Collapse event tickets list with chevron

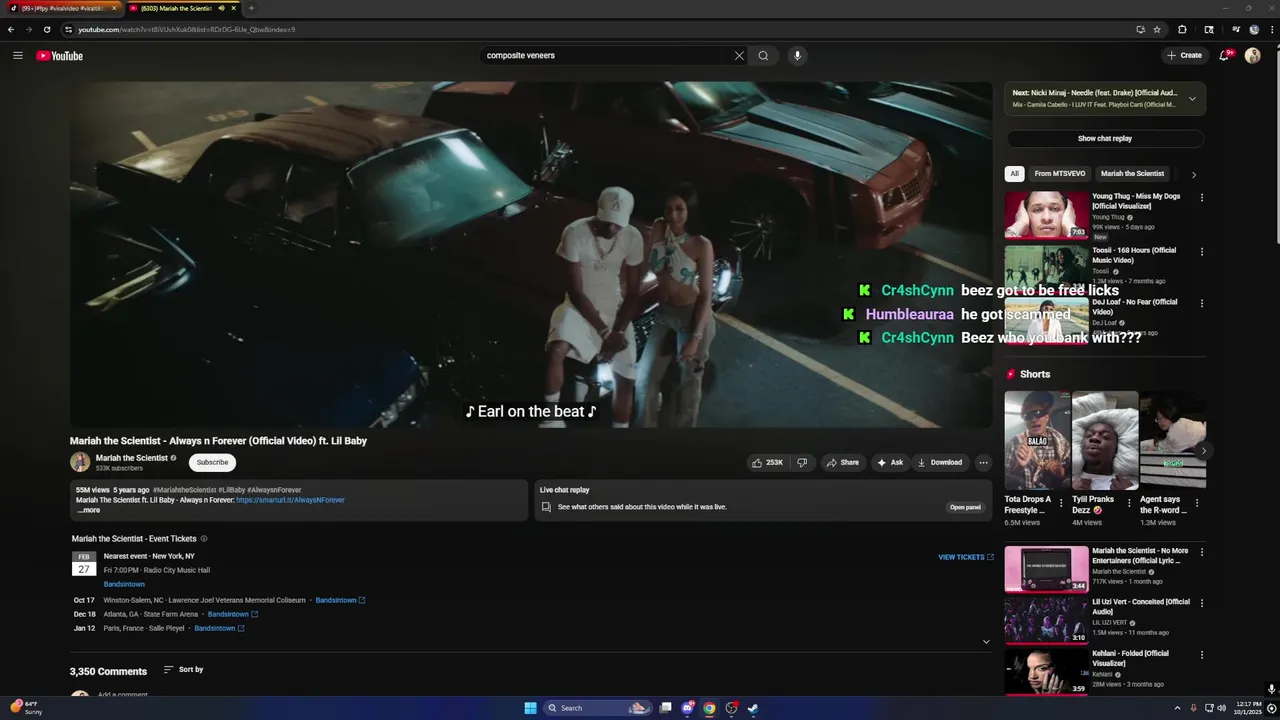(x=986, y=642)
